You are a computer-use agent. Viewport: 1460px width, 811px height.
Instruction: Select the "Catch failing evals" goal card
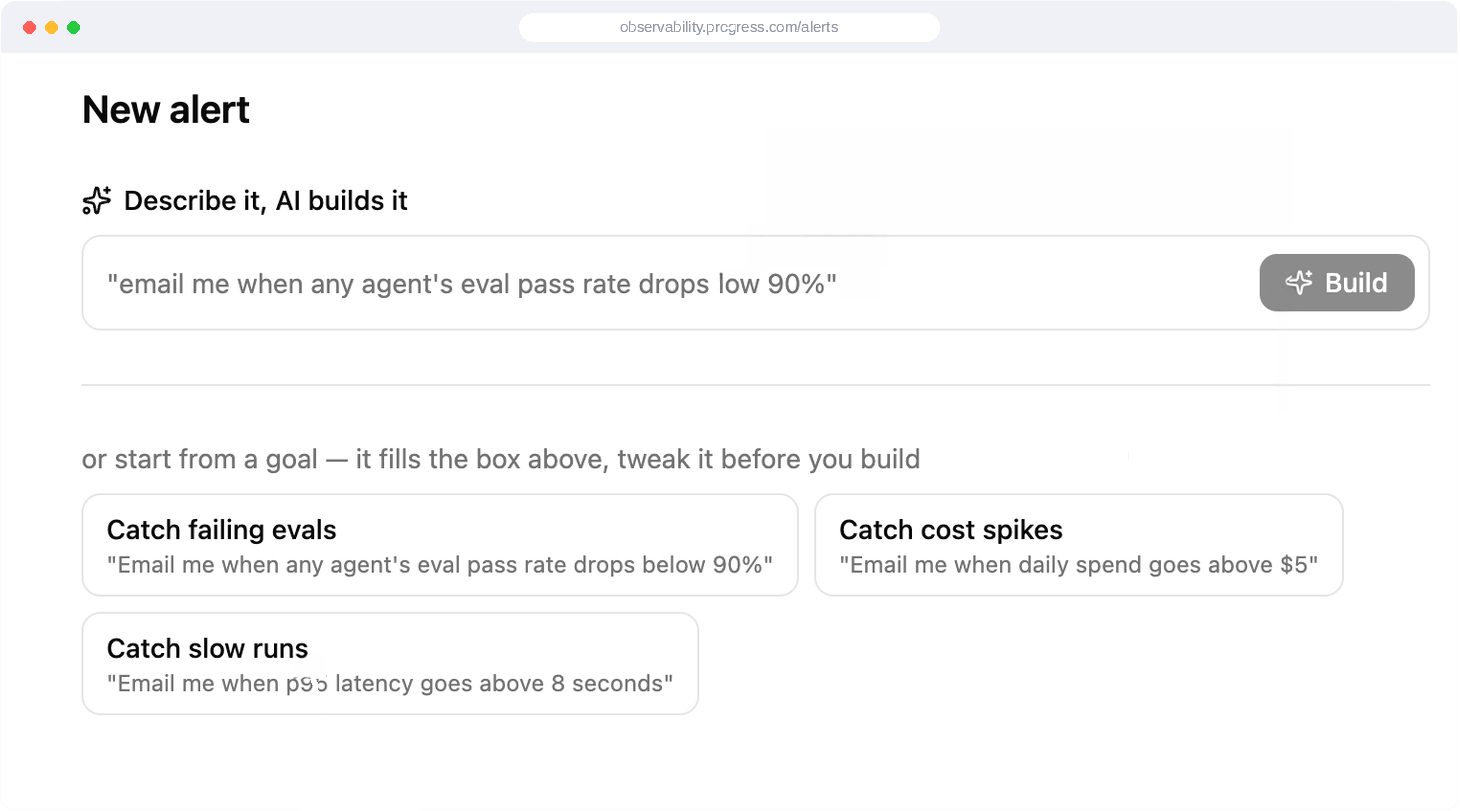coord(440,545)
